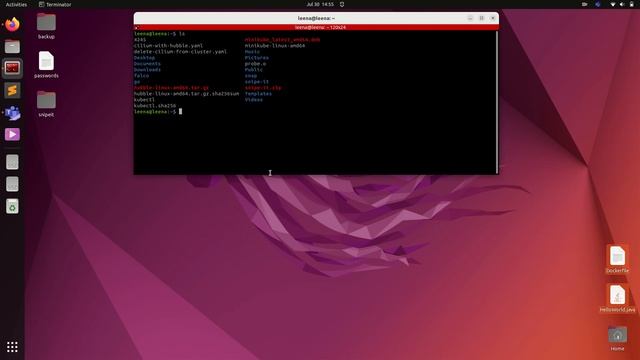
Task: Click the red snipe-it.zip file name
Action: point(263,88)
